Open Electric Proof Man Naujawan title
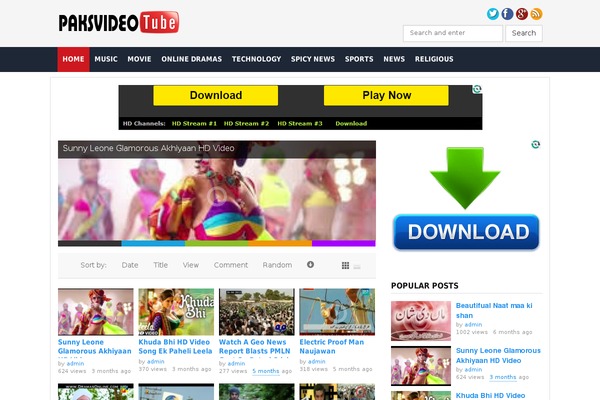600x400 pixels. click(x=331, y=347)
